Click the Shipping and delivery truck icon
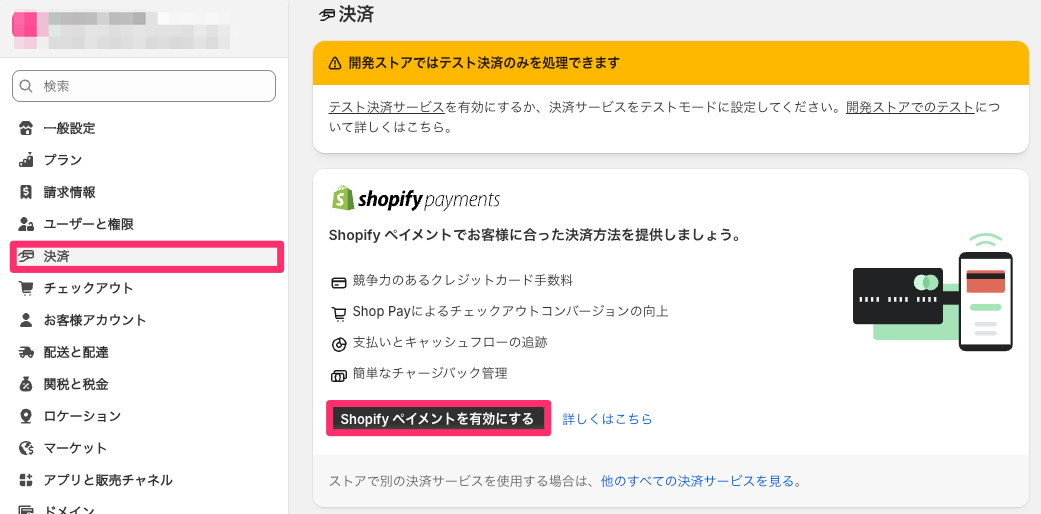The image size is (1041, 514). (26, 352)
